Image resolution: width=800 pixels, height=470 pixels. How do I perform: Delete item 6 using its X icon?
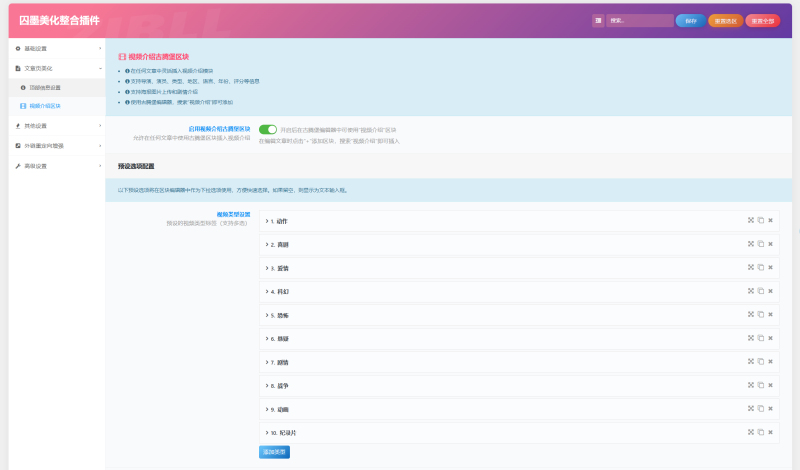click(x=770, y=338)
